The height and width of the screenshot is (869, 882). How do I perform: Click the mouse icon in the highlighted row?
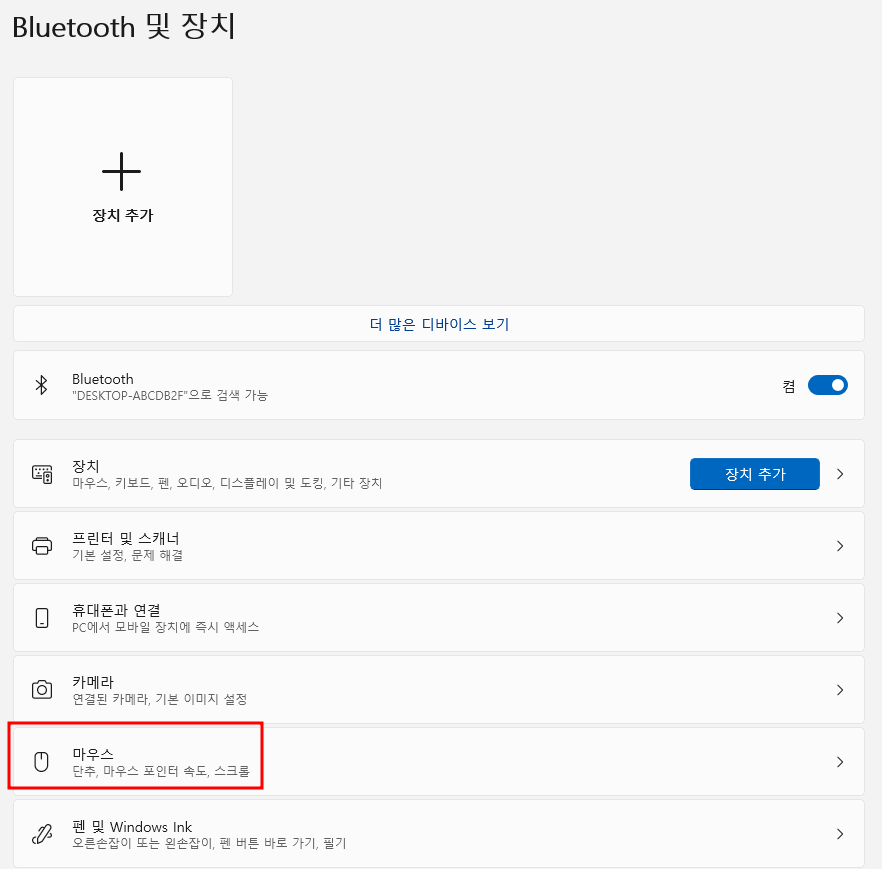(x=41, y=760)
